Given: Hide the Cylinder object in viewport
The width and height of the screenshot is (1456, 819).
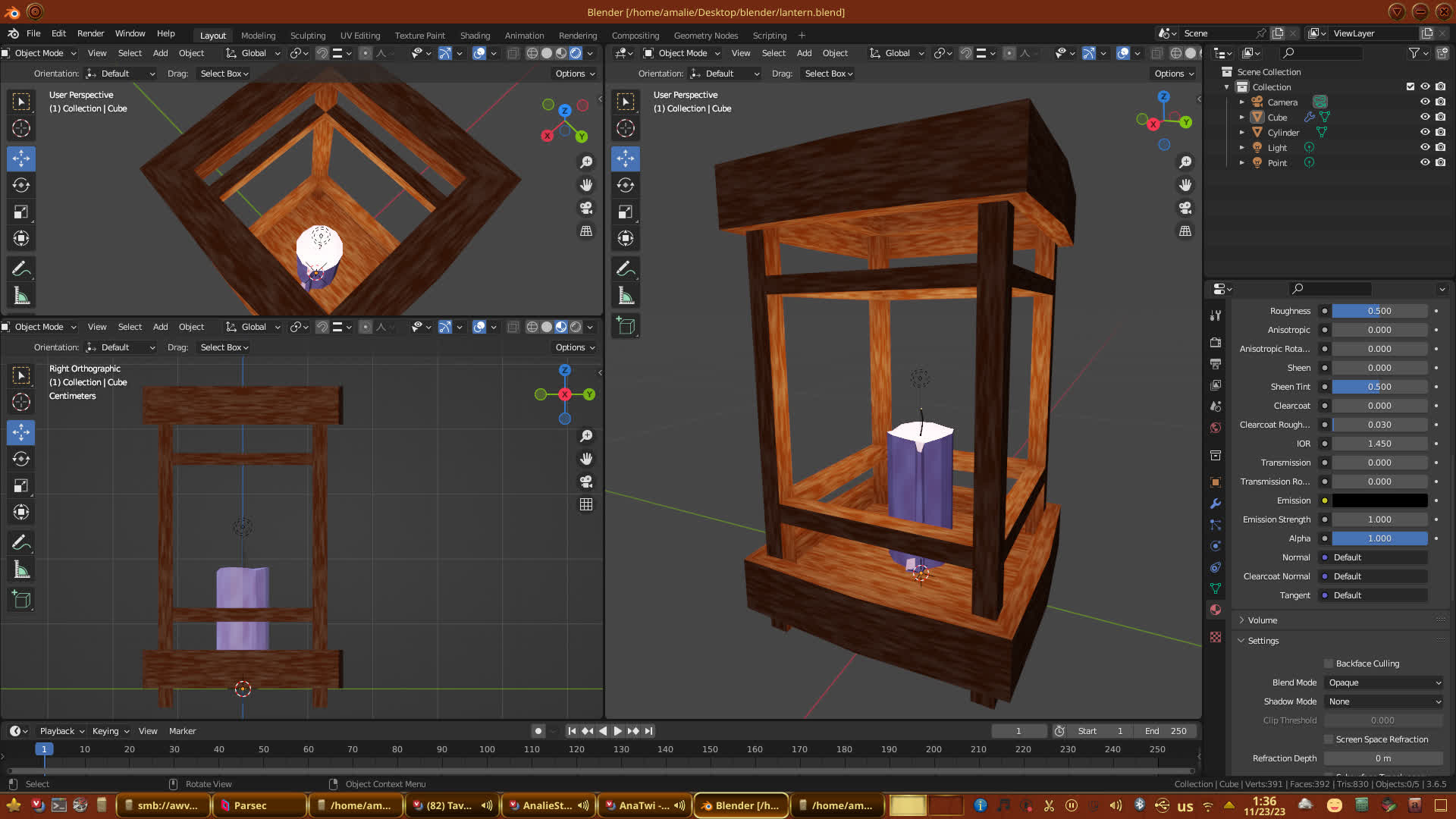Looking at the screenshot, I should (1425, 132).
